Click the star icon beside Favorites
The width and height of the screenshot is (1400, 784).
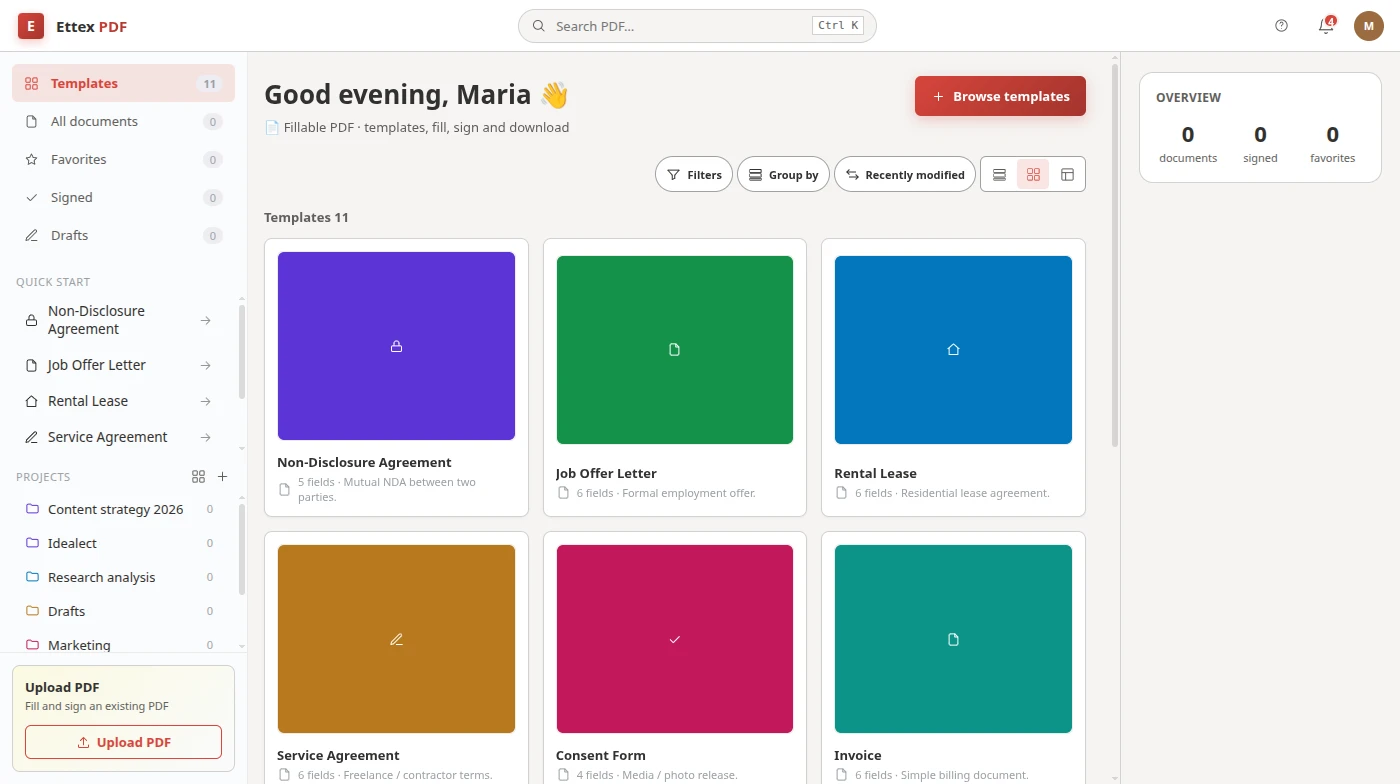(x=31, y=159)
